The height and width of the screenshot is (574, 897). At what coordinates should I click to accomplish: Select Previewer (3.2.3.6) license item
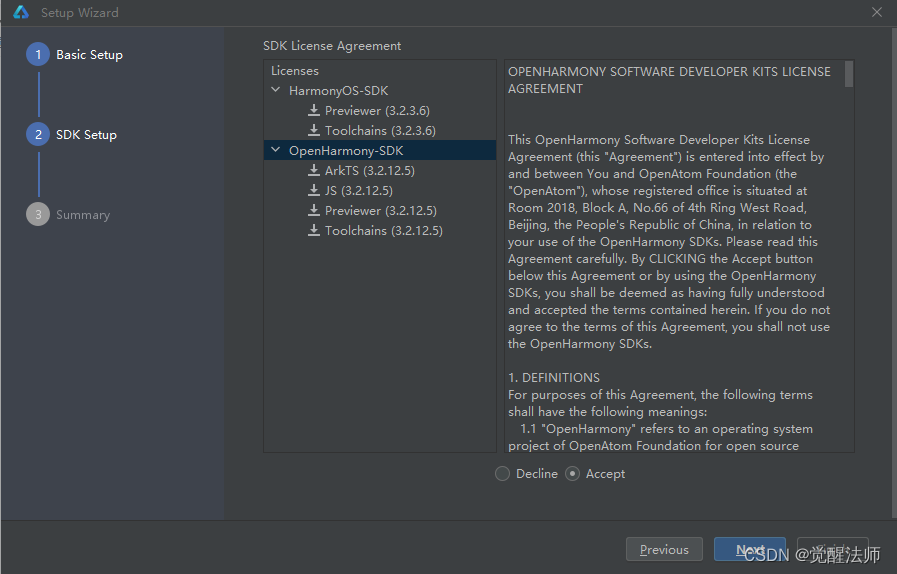pos(377,110)
